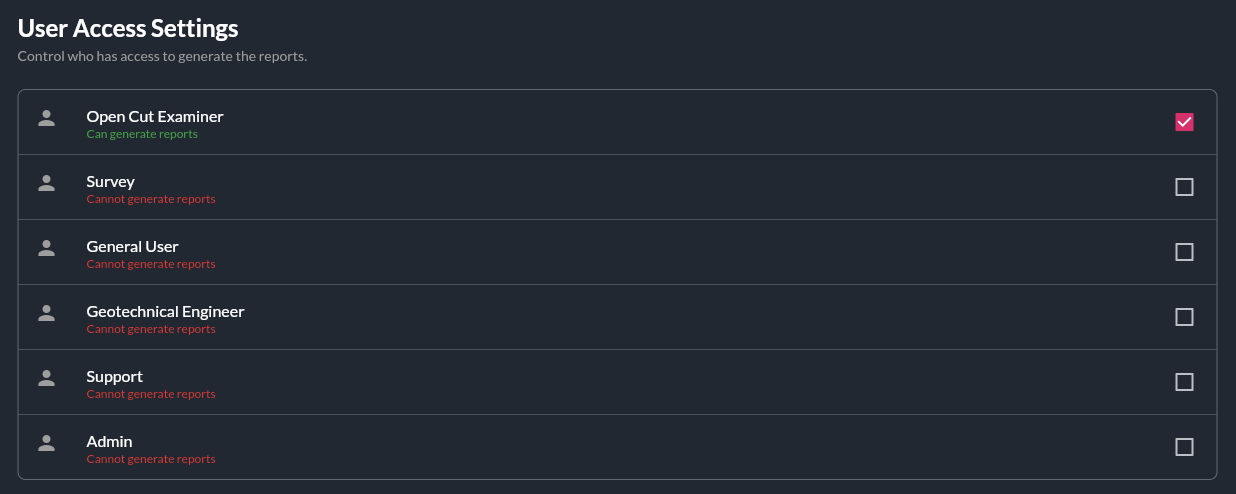Click the Geotechnical Engineer label
The height and width of the screenshot is (494, 1236).
click(x=165, y=312)
